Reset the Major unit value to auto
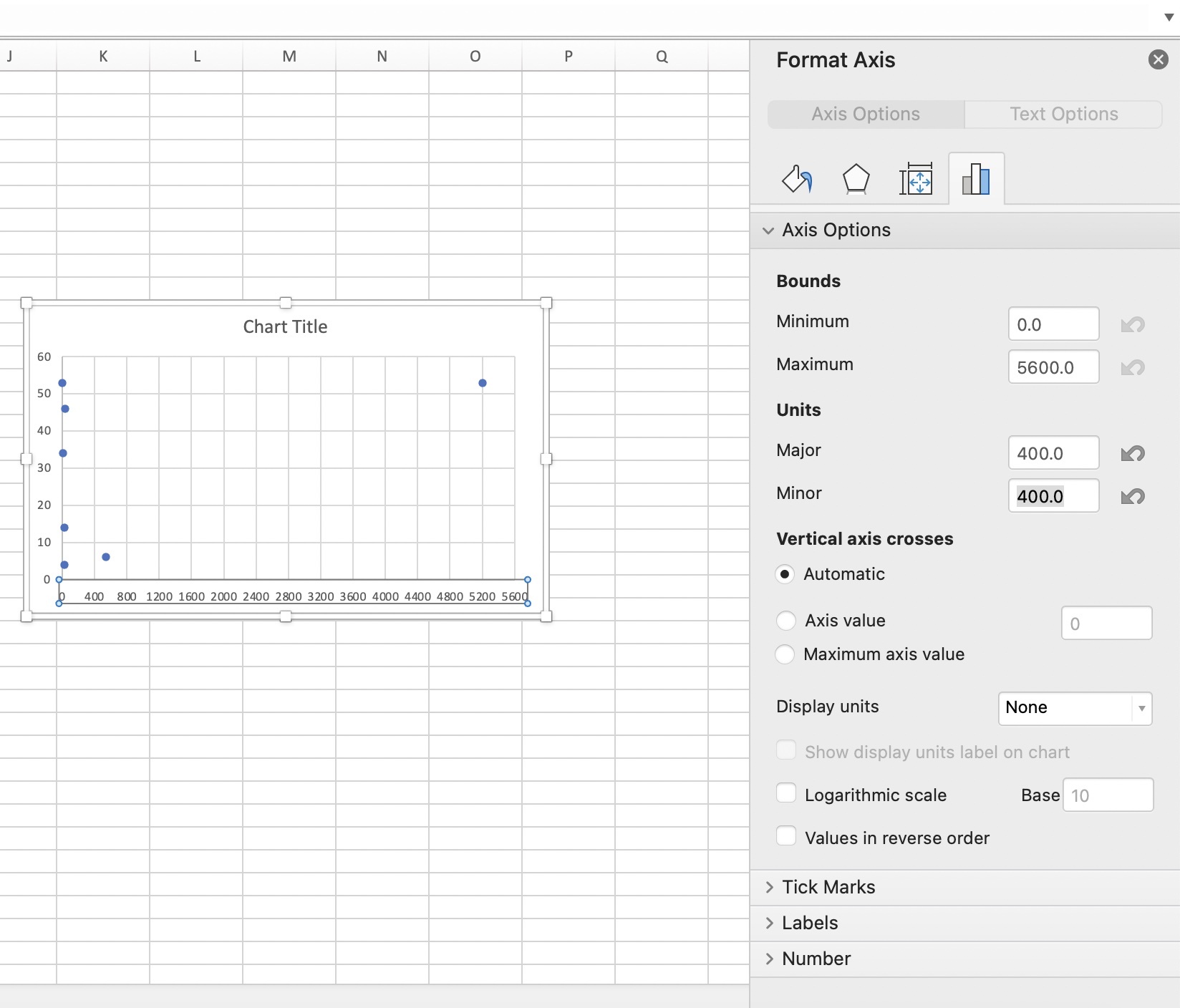The height and width of the screenshot is (1008, 1180). 1132,454
